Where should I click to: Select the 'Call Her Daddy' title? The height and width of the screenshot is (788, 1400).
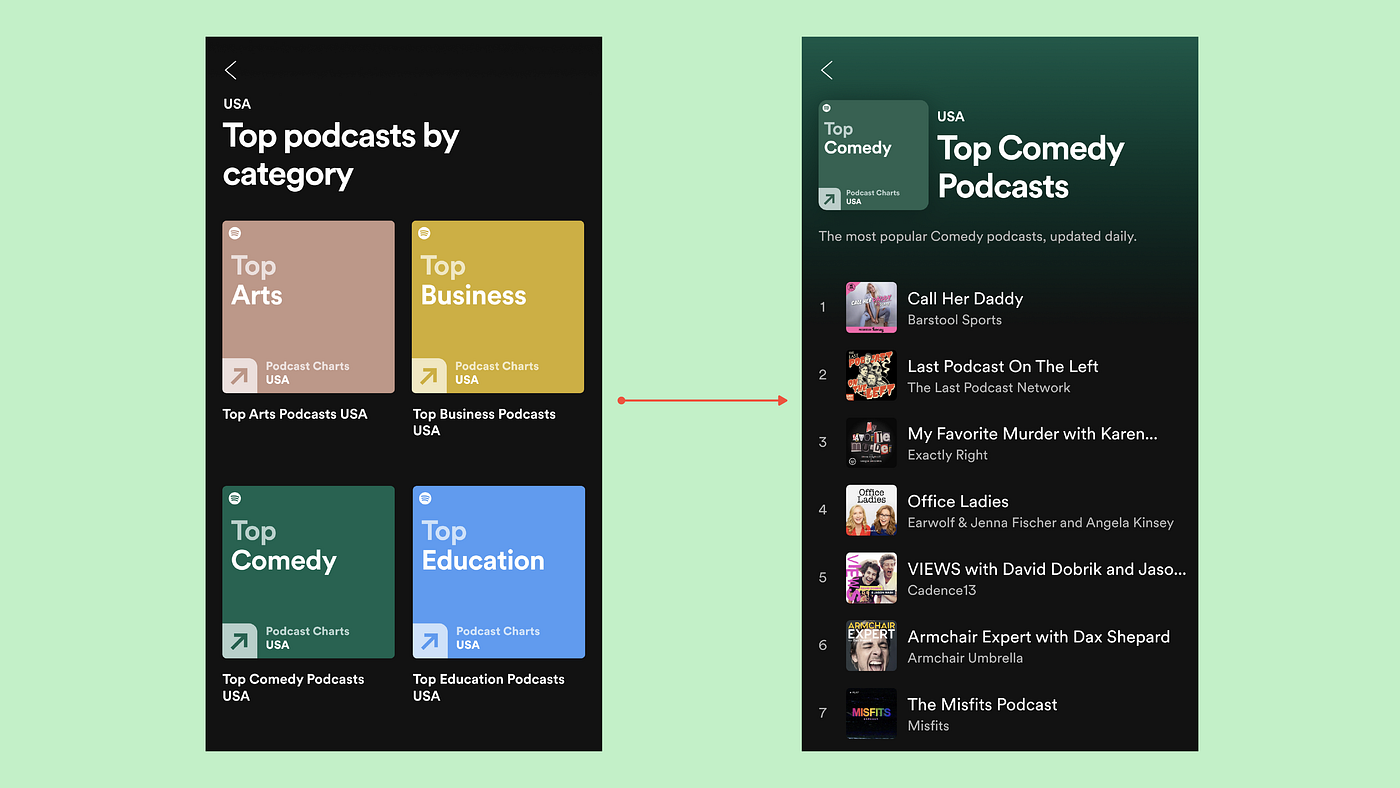click(x=965, y=298)
